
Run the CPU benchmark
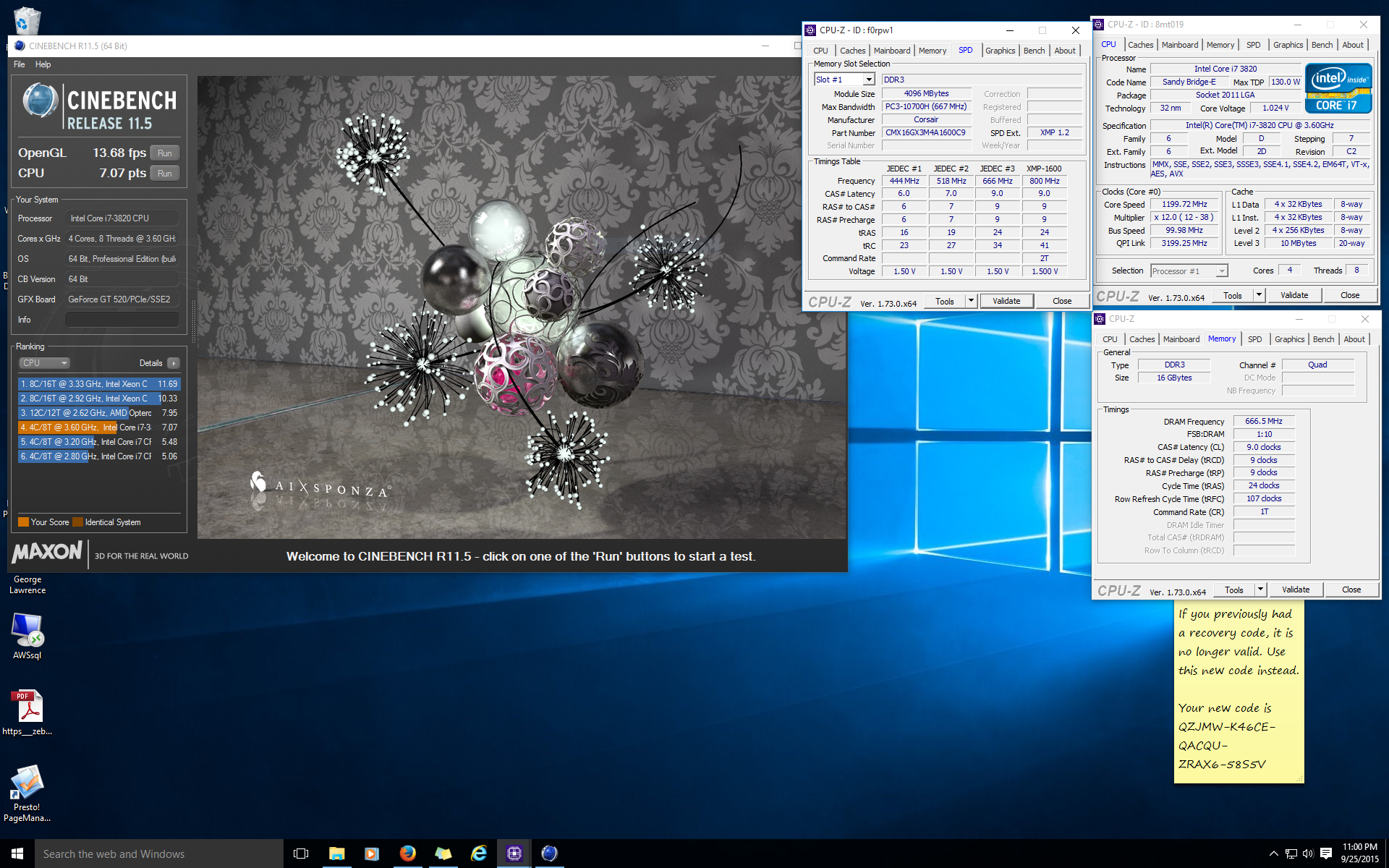[x=165, y=173]
